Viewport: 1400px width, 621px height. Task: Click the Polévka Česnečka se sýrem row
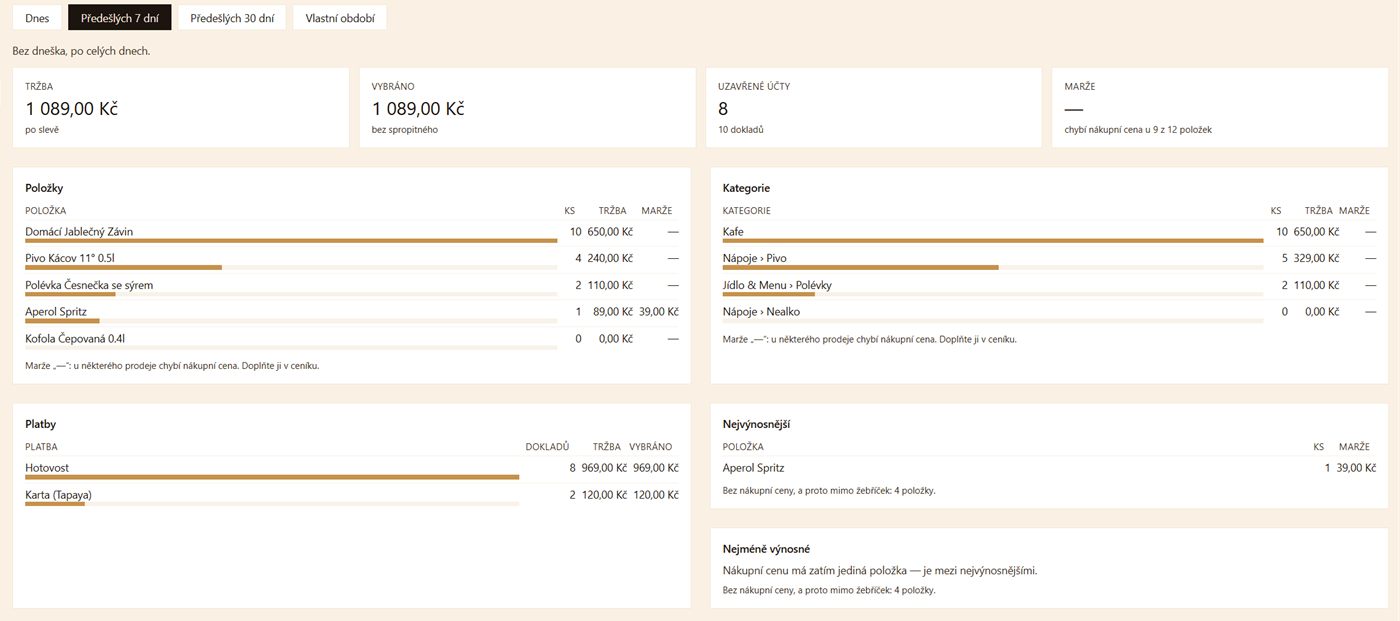(351, 287)
